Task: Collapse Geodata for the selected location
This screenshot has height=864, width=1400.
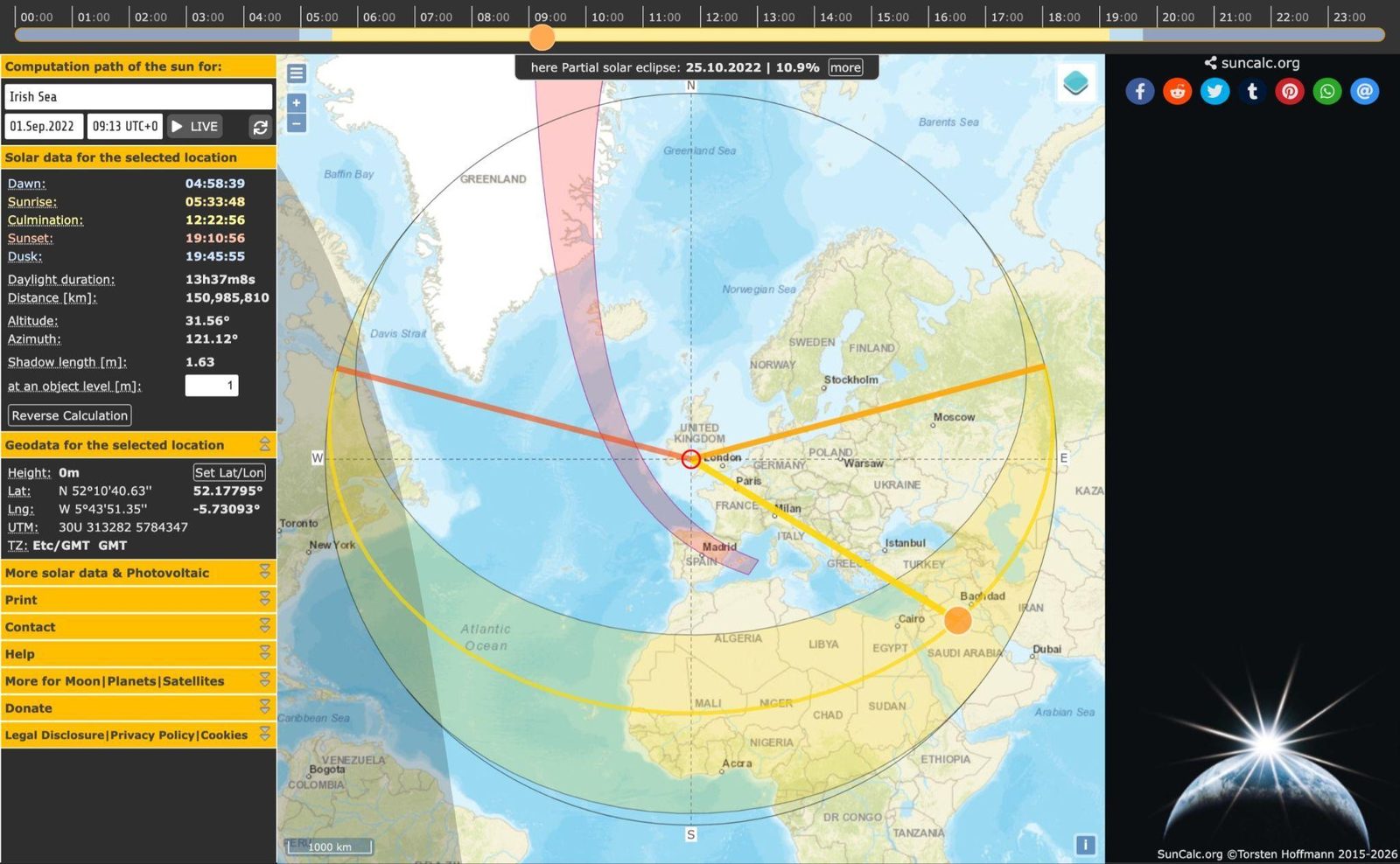Action: [x=264, y=444]
